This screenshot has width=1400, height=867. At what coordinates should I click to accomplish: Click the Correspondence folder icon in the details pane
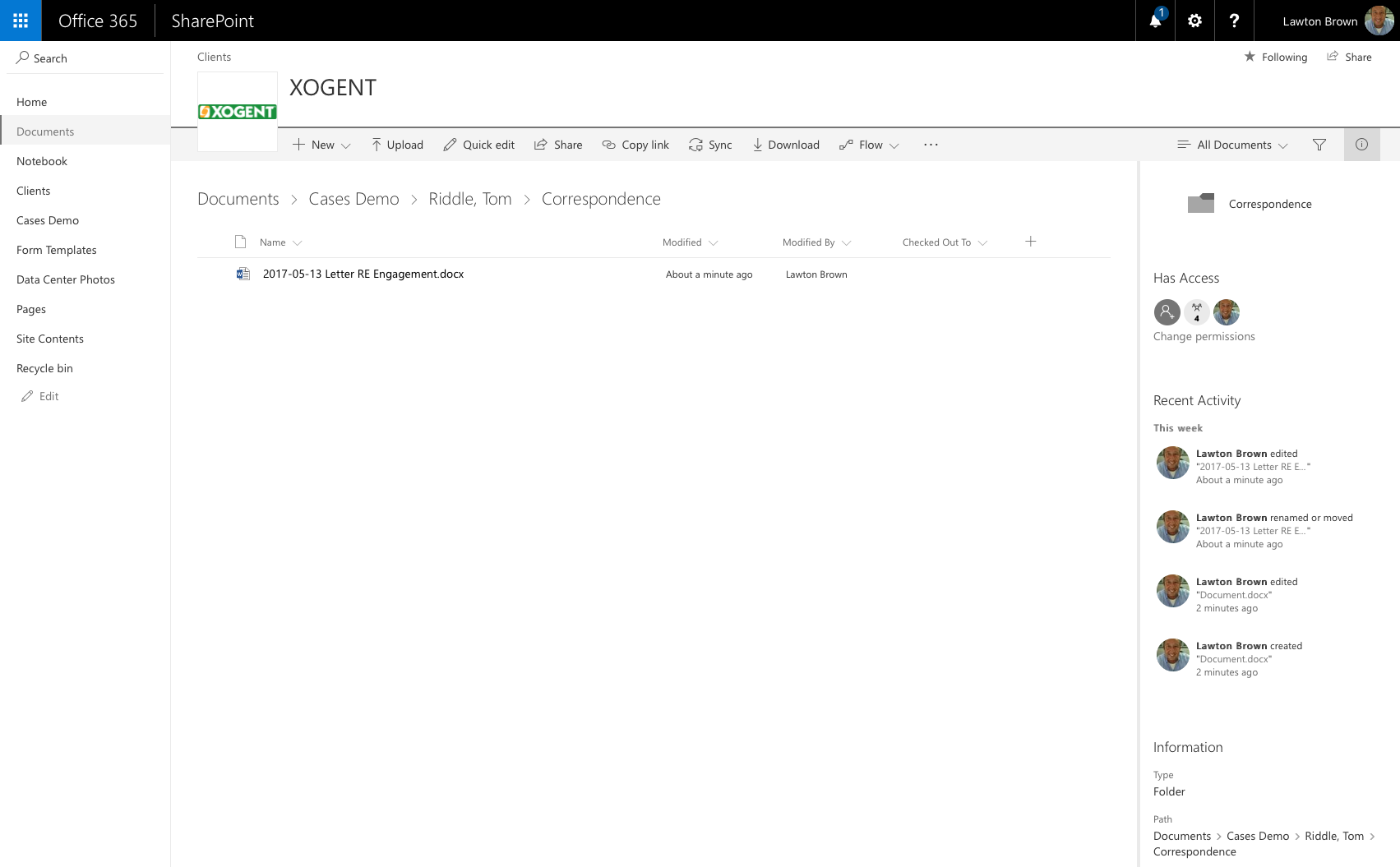[x=1201, y=203]
